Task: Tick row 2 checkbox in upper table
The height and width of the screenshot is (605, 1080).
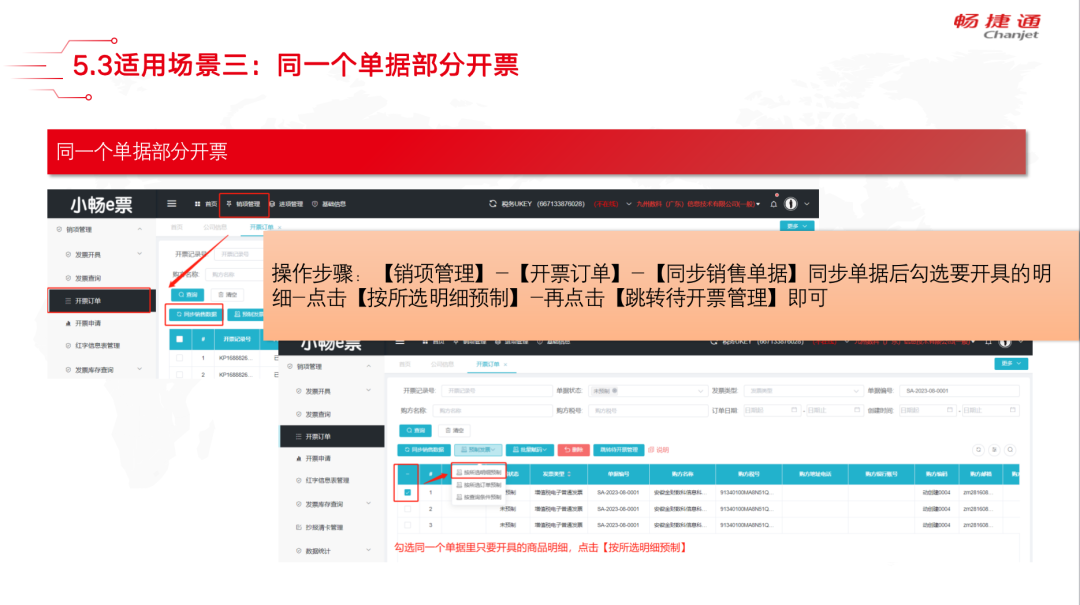Action: pyautogui.click(x=180, y=375)
